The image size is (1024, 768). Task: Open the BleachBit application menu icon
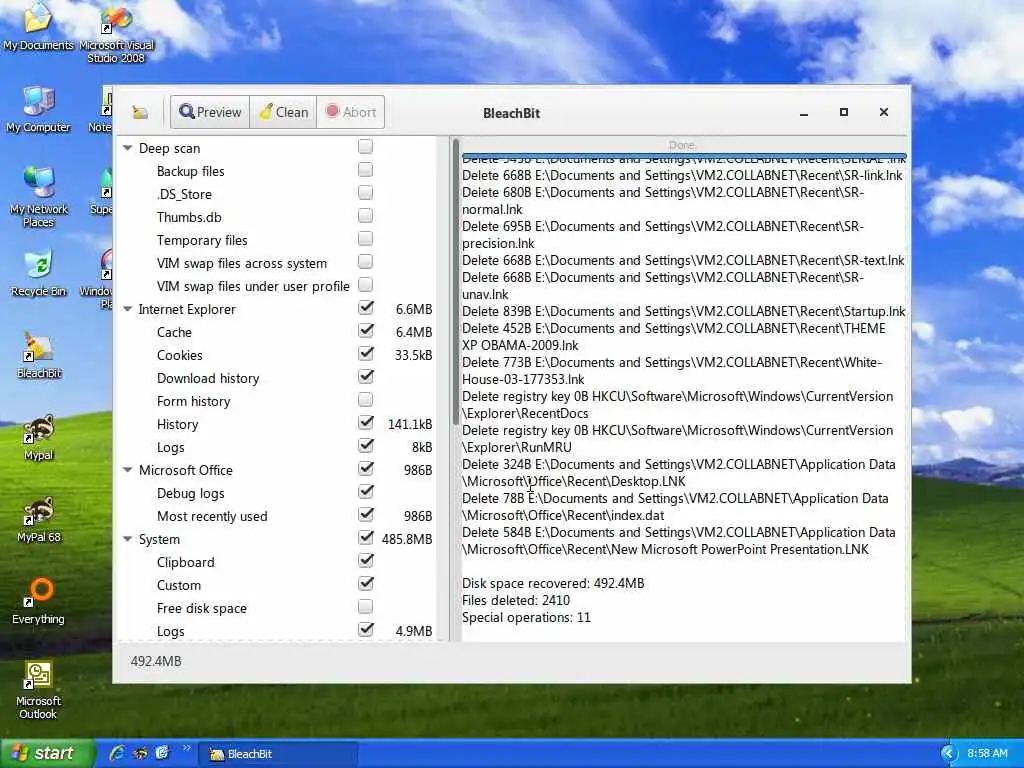coord(140,112)
